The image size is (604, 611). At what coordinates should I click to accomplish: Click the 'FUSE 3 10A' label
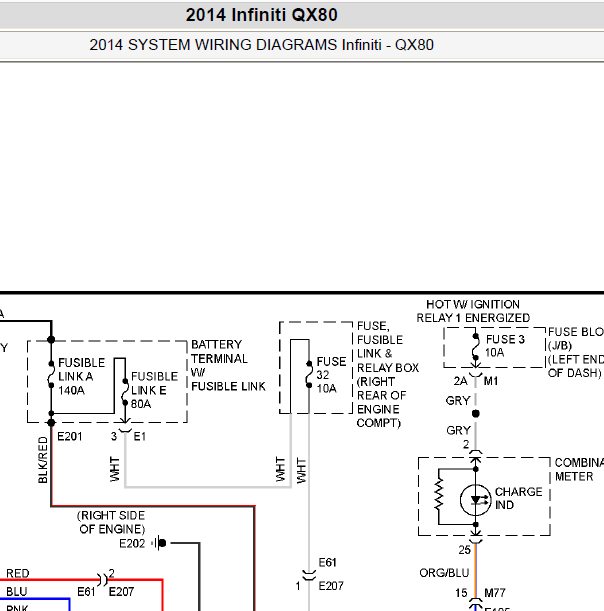coord(505,346)
